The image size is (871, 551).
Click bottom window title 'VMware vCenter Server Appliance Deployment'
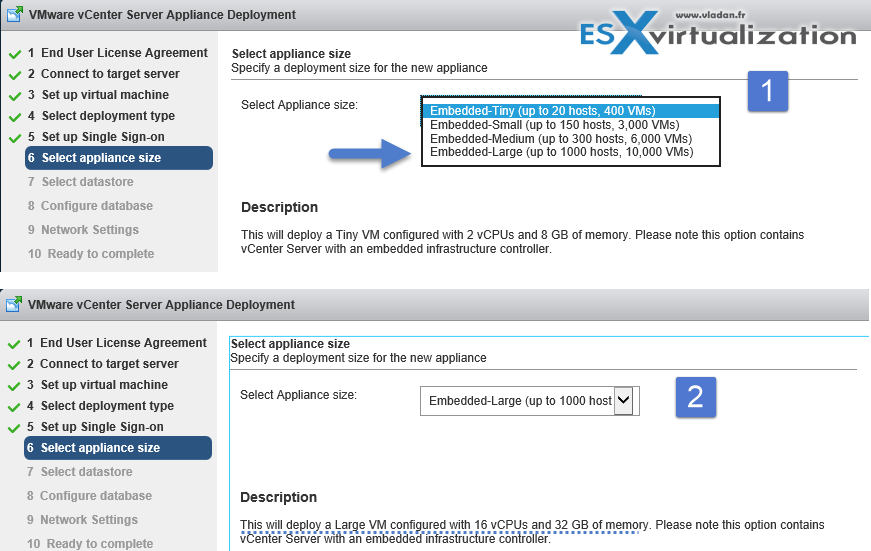(161, 304)
